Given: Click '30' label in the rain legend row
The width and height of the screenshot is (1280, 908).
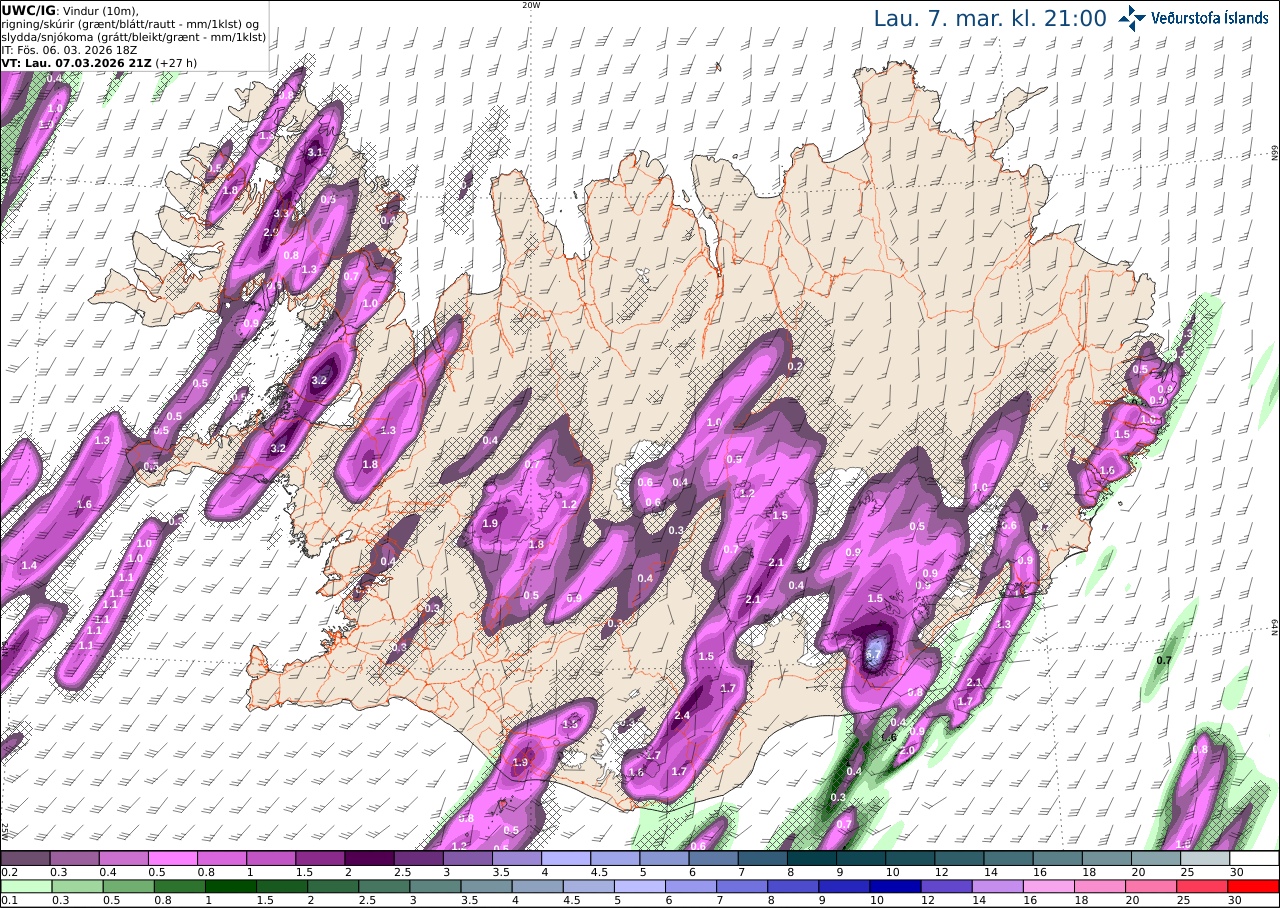Looking at the screenshot, I should coord(1236,900).
